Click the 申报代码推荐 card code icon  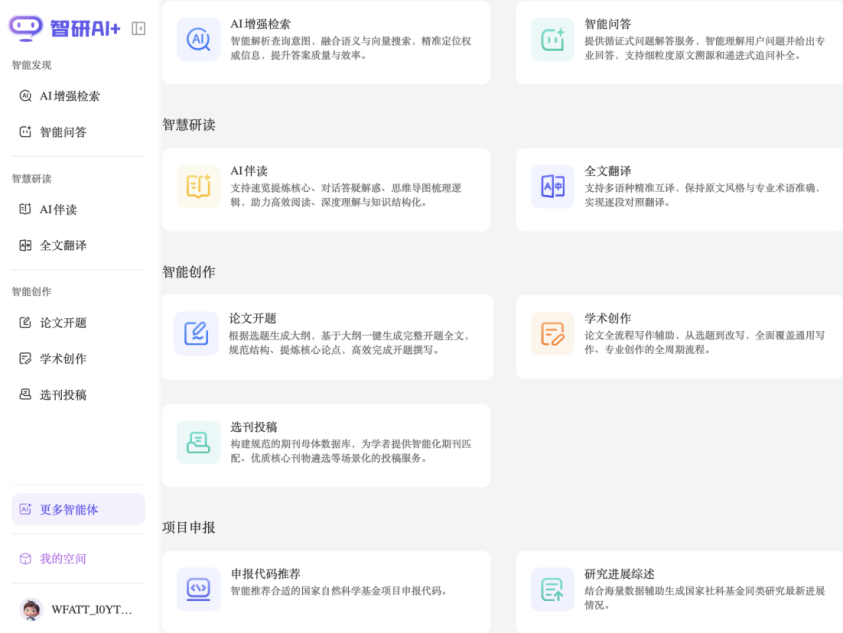coord(198,589)
